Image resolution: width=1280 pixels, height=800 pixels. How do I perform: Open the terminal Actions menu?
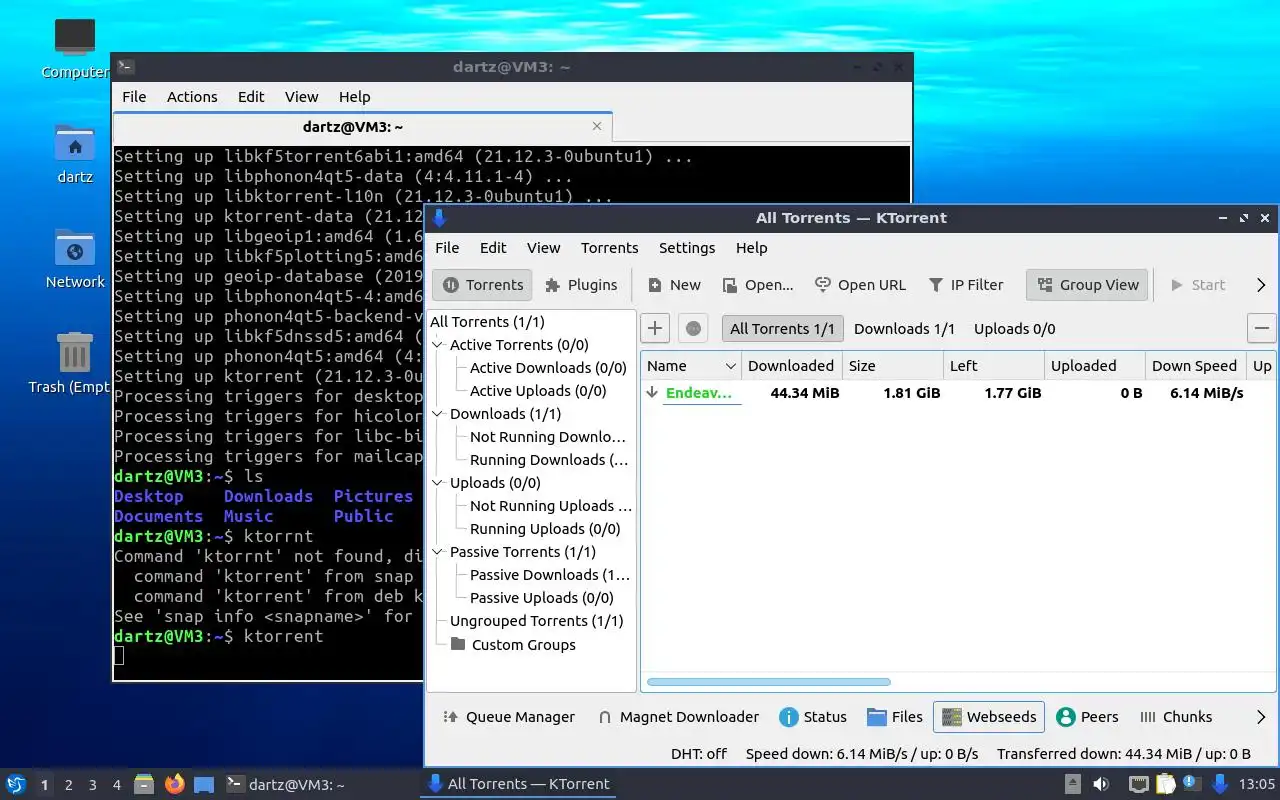coord(192,97)
